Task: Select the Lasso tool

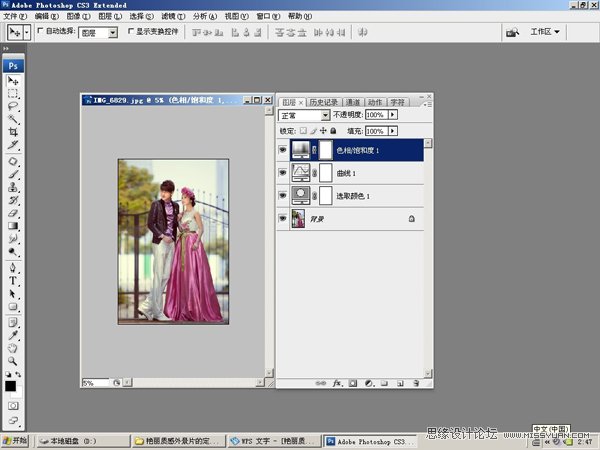Action: 13,106
